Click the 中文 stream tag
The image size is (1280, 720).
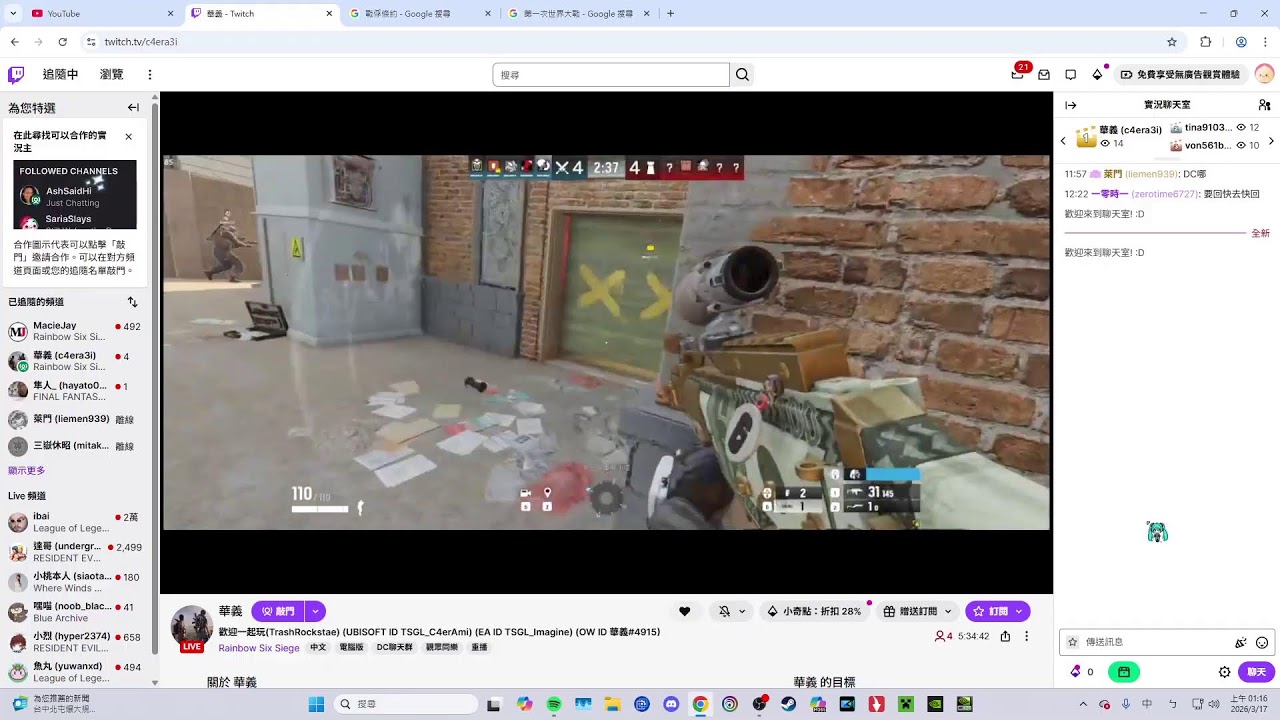[x=318, y=648]
